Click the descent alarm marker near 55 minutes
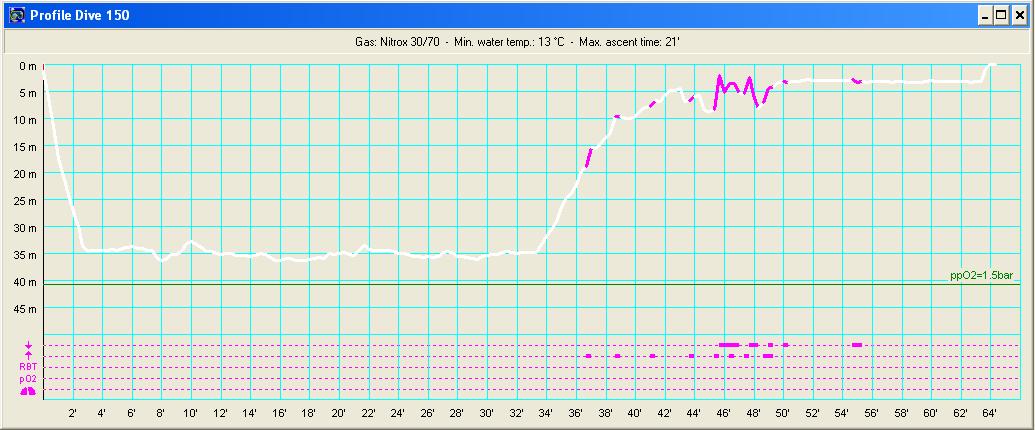 pyautogui.click(x=857, y=345)
